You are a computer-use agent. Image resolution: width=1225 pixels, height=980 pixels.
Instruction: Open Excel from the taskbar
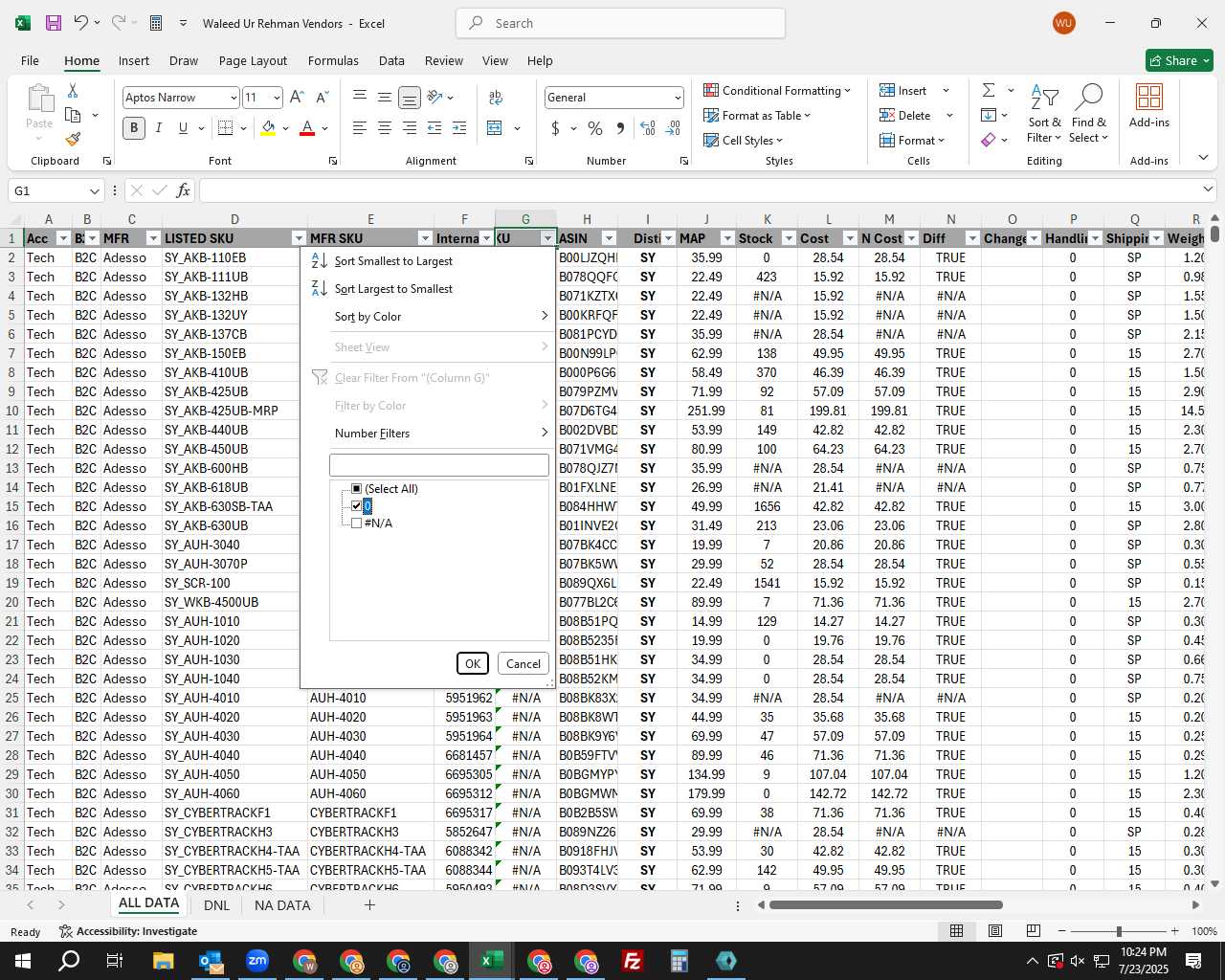pos(492,961)
